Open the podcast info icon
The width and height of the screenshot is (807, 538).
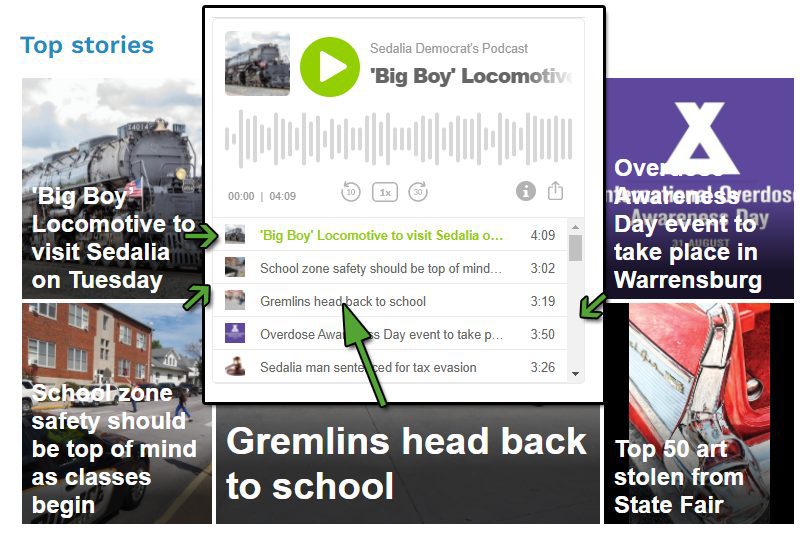[525, 191]
